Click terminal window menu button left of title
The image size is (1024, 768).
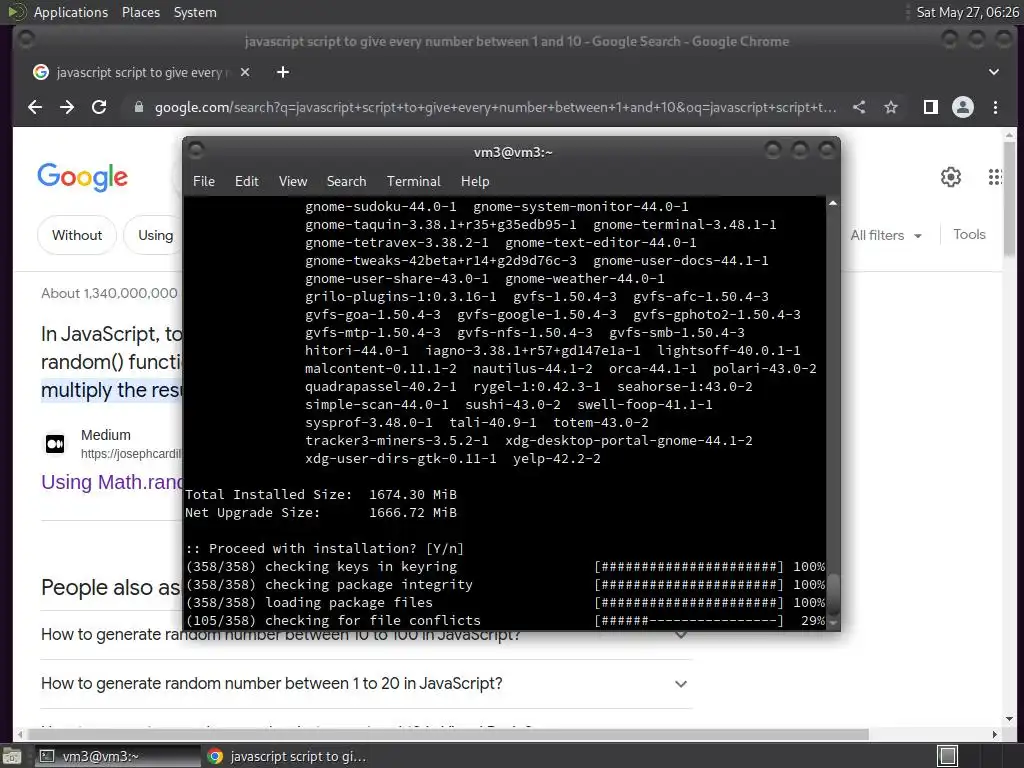point(196,151)
